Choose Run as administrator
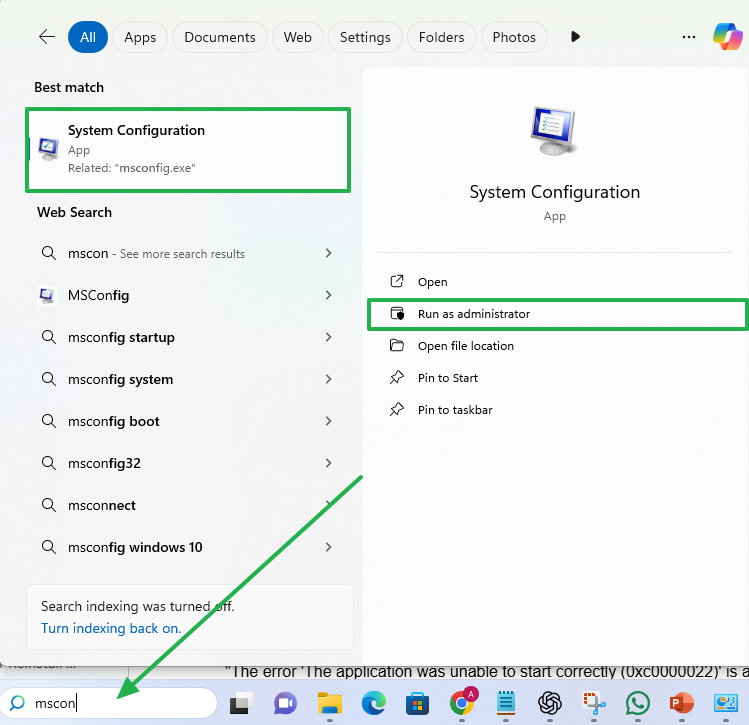This screenshot has width=749, height=725. (556, 314)
